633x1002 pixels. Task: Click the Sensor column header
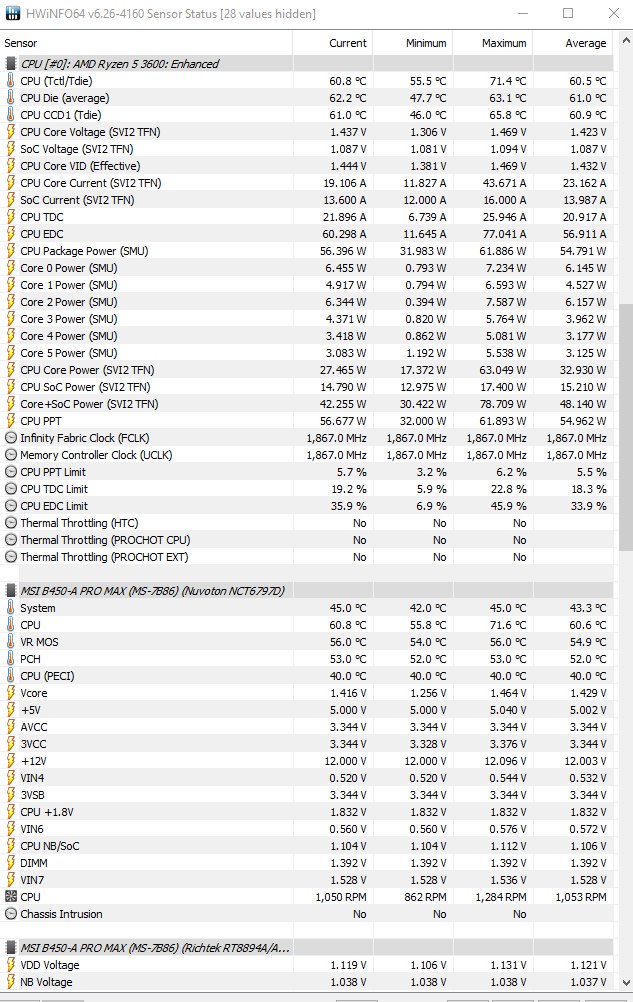(x=23, y=43)
